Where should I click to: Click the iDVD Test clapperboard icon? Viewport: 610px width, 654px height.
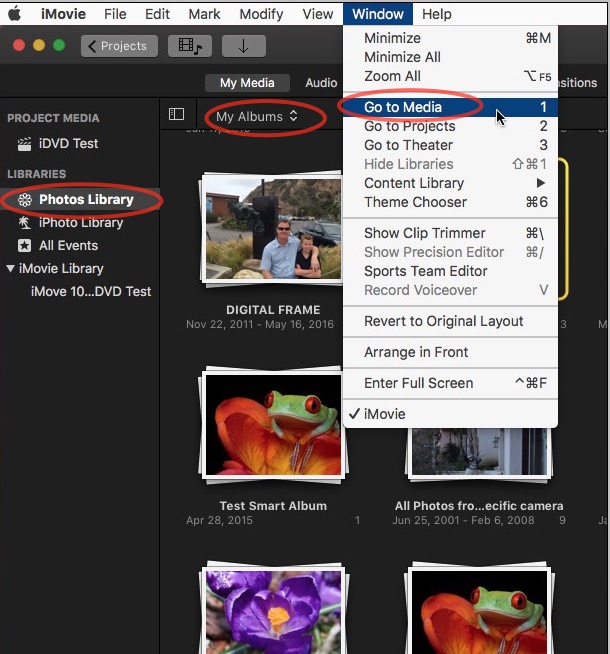click(x=24, y=144)
